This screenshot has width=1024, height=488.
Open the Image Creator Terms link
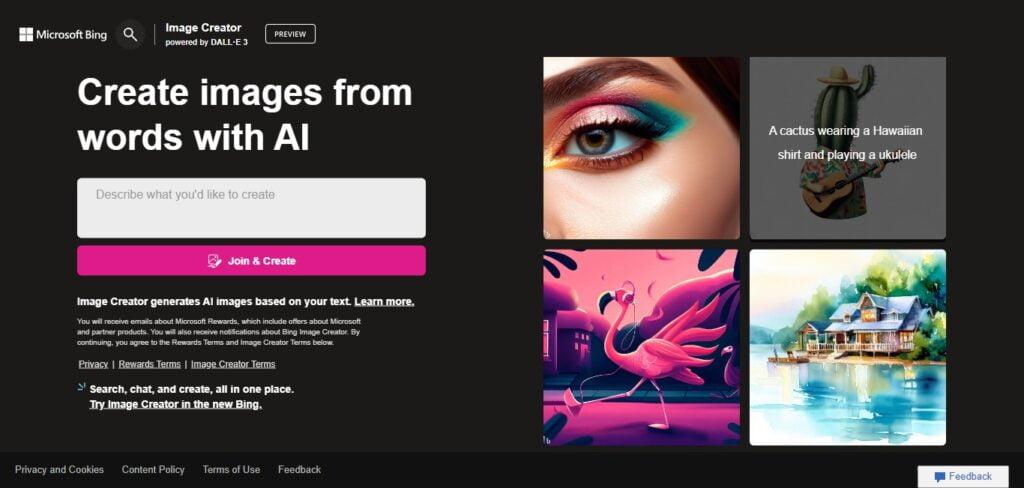(x=233, y=364)
